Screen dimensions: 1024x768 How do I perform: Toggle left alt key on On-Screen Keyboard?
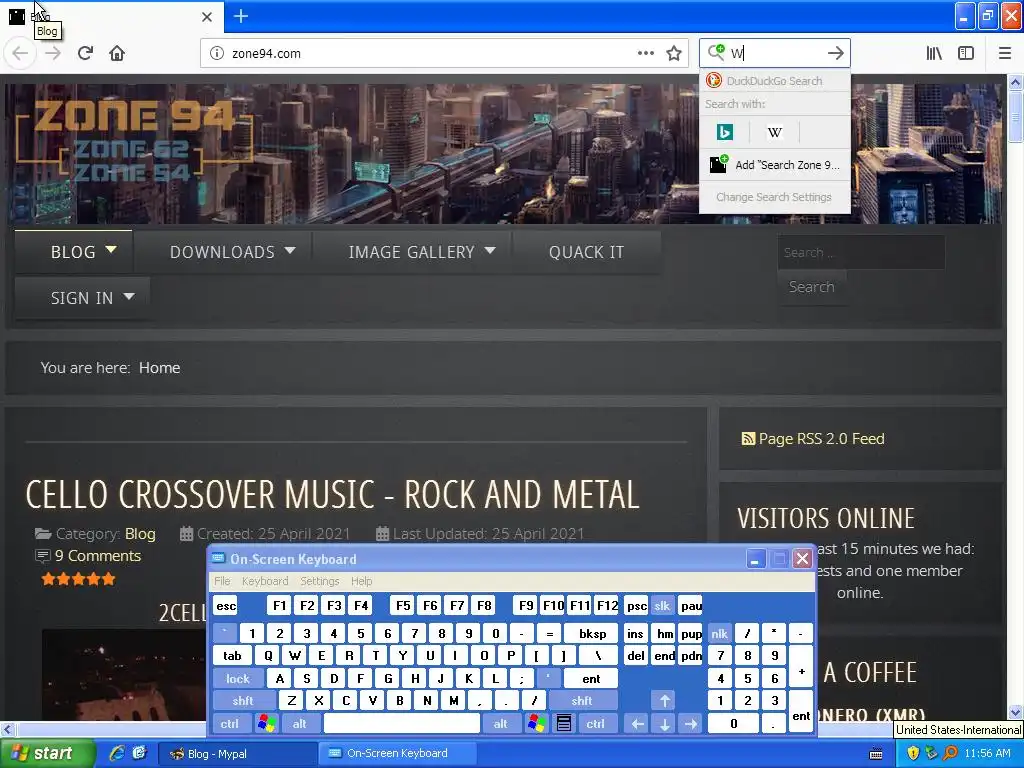tap(299, 724)
